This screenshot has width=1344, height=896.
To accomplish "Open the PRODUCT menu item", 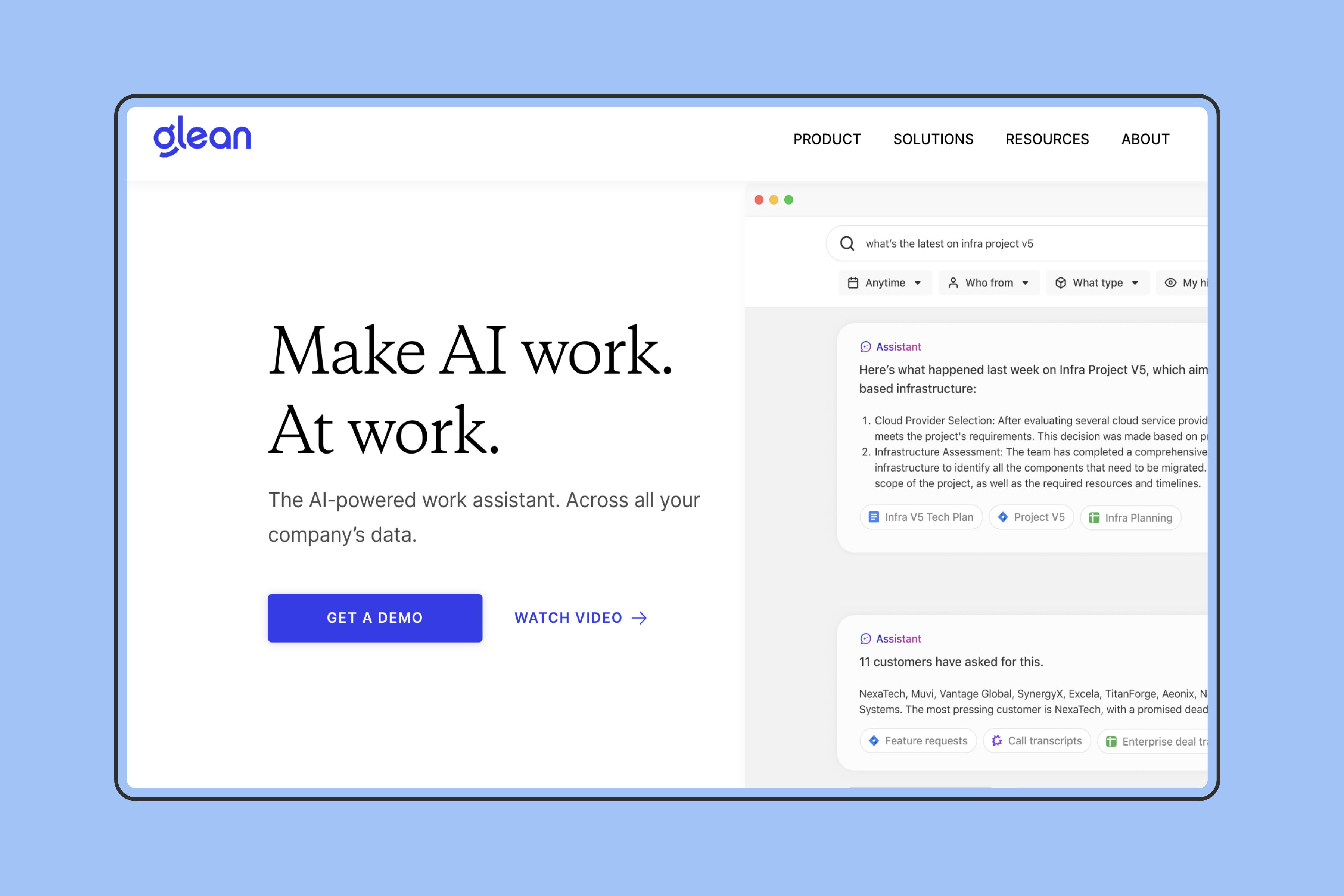I will point(826,139).
